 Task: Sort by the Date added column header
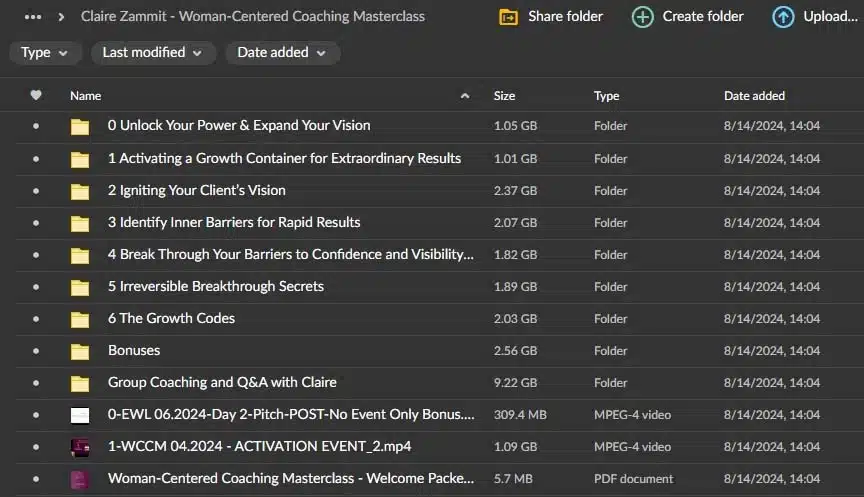754,96
